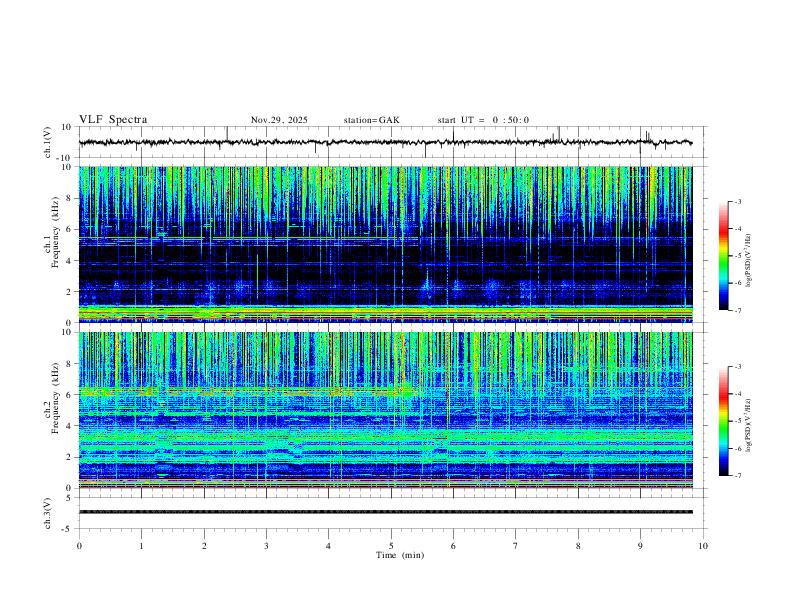Select the date "Nov.29, 2025"
Image resolution: width=792 pixels, height=612 pixels.
279,120
